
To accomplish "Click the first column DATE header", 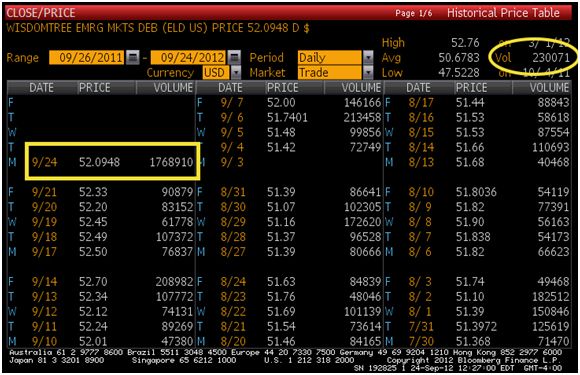I will click(41, 88).
